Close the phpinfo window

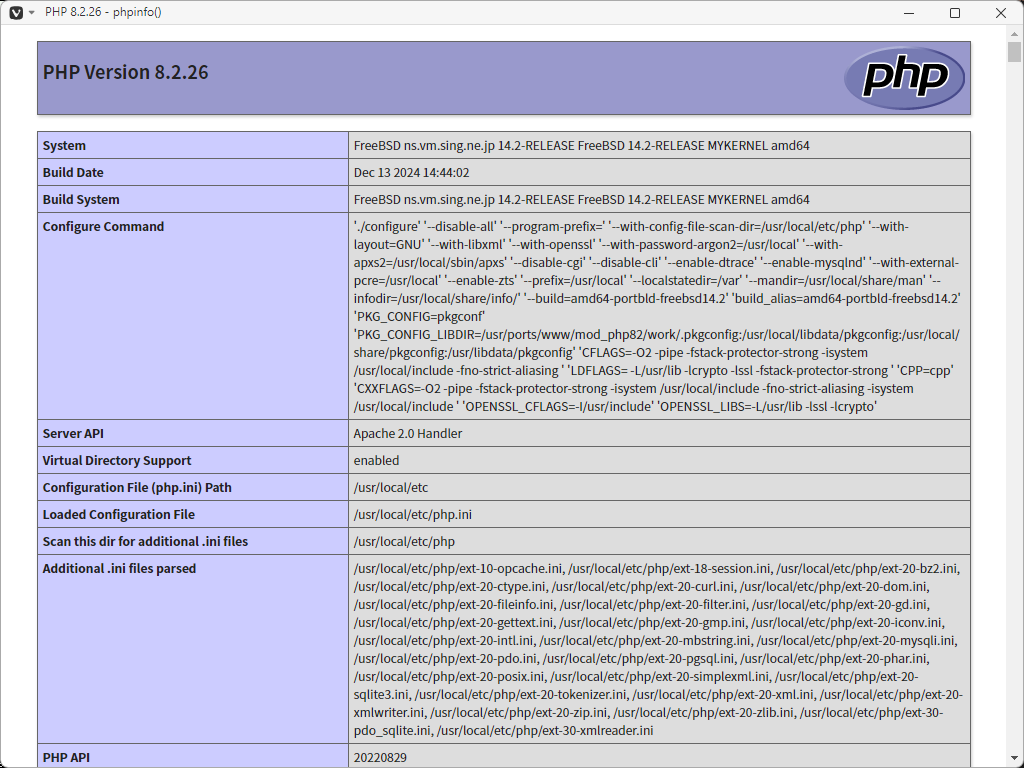[x=1000, y=12]
